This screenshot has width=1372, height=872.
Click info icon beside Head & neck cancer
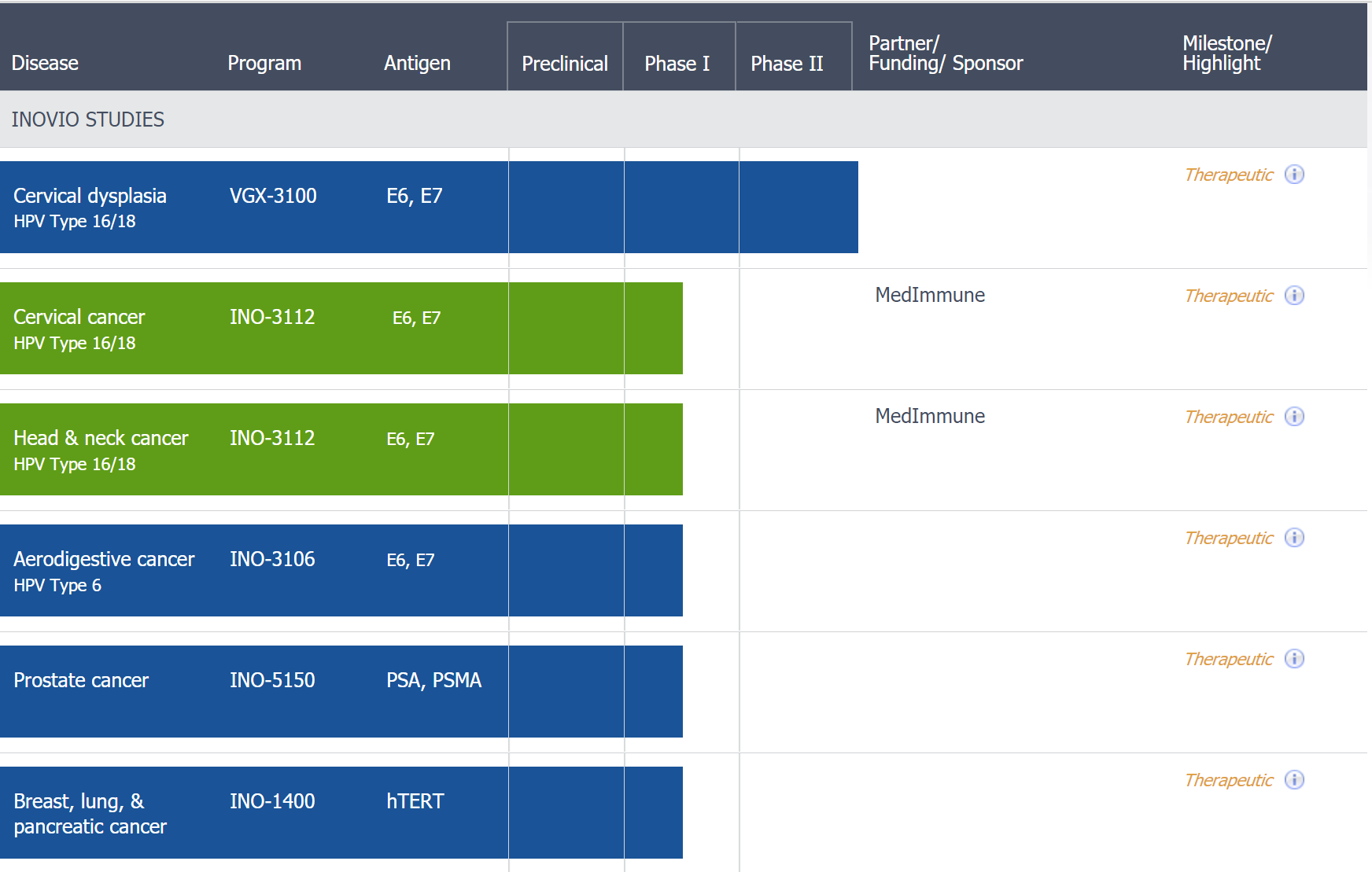pyautogui.click(x=1294, y=417)
